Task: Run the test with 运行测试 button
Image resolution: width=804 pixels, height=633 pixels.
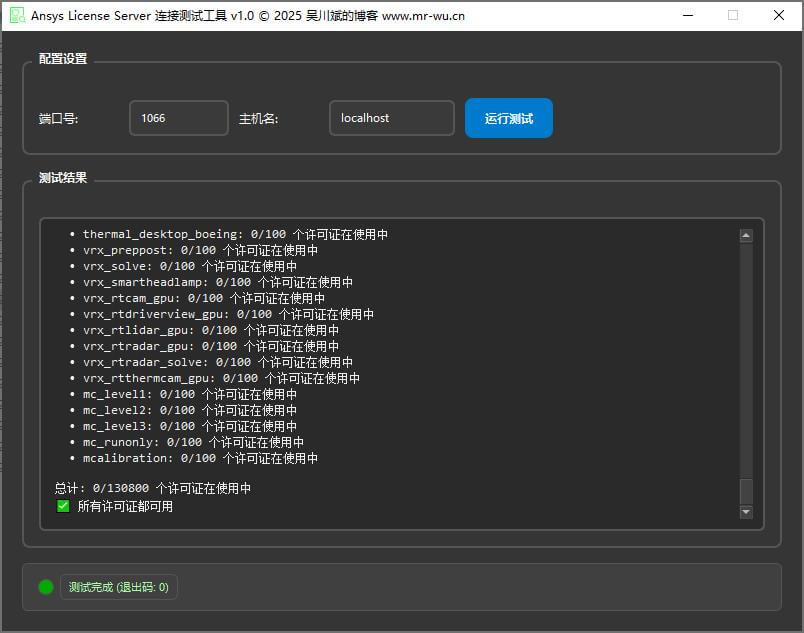Action: (508, 118)
